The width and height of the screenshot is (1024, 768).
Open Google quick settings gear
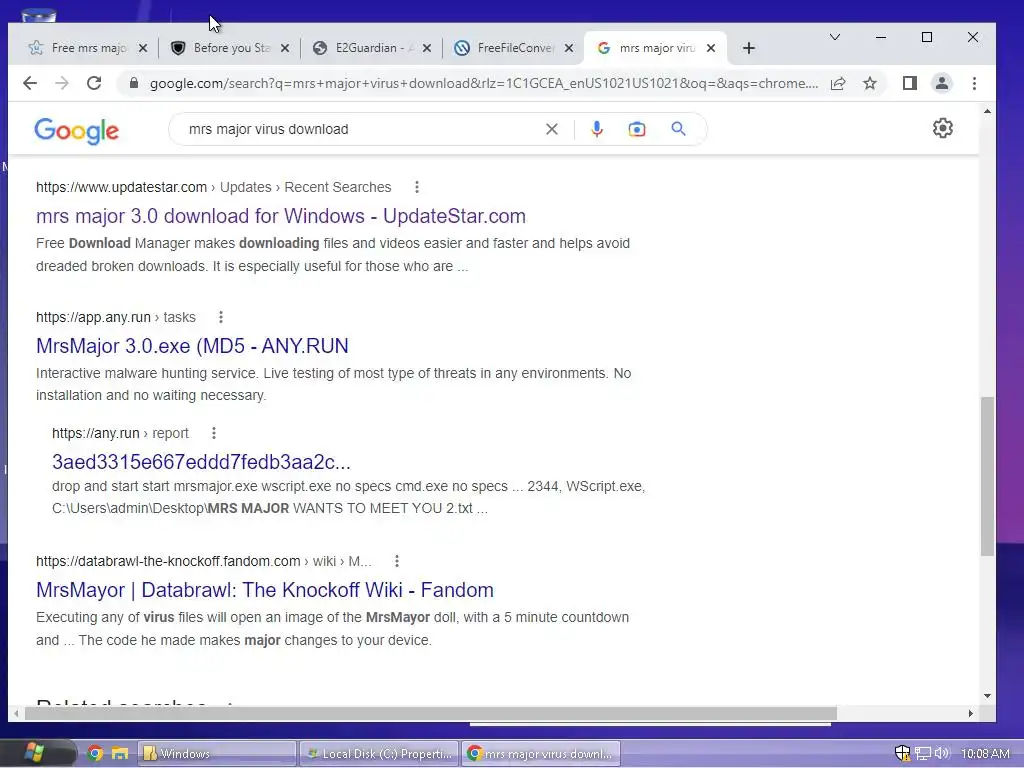(942, 128)
